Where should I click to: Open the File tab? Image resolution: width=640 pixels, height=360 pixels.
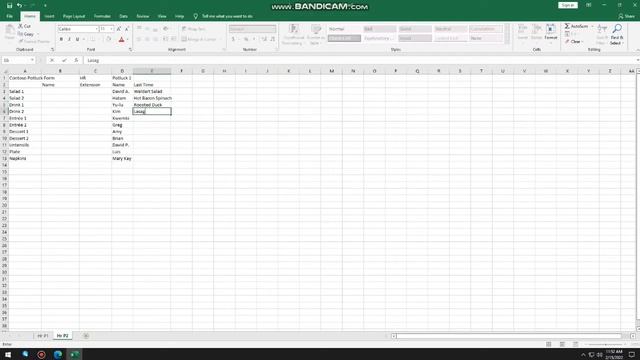[9, 16]
